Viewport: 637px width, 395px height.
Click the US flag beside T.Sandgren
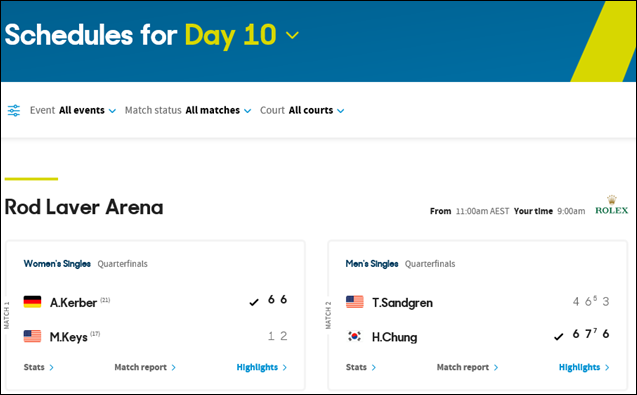(x=355, y=302)
